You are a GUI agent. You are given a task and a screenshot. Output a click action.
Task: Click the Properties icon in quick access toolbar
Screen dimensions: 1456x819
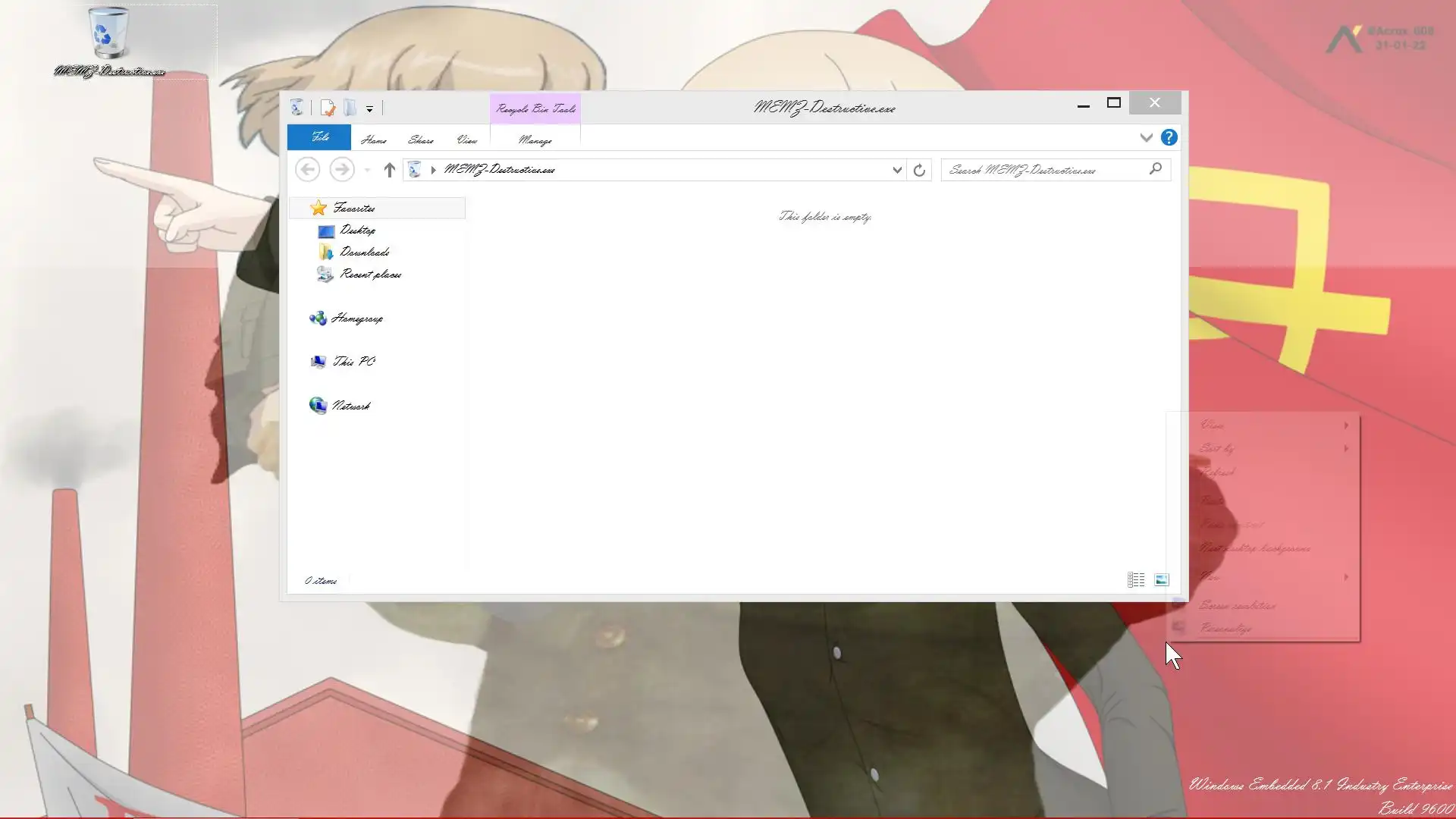(328, 108)
